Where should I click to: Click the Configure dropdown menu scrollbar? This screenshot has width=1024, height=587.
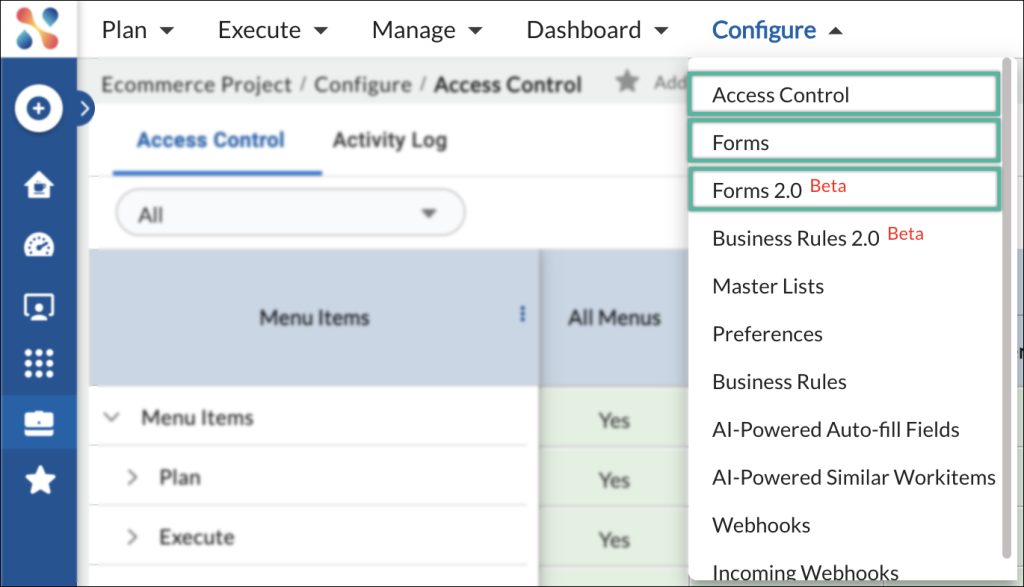click(x=1006, y=308)
